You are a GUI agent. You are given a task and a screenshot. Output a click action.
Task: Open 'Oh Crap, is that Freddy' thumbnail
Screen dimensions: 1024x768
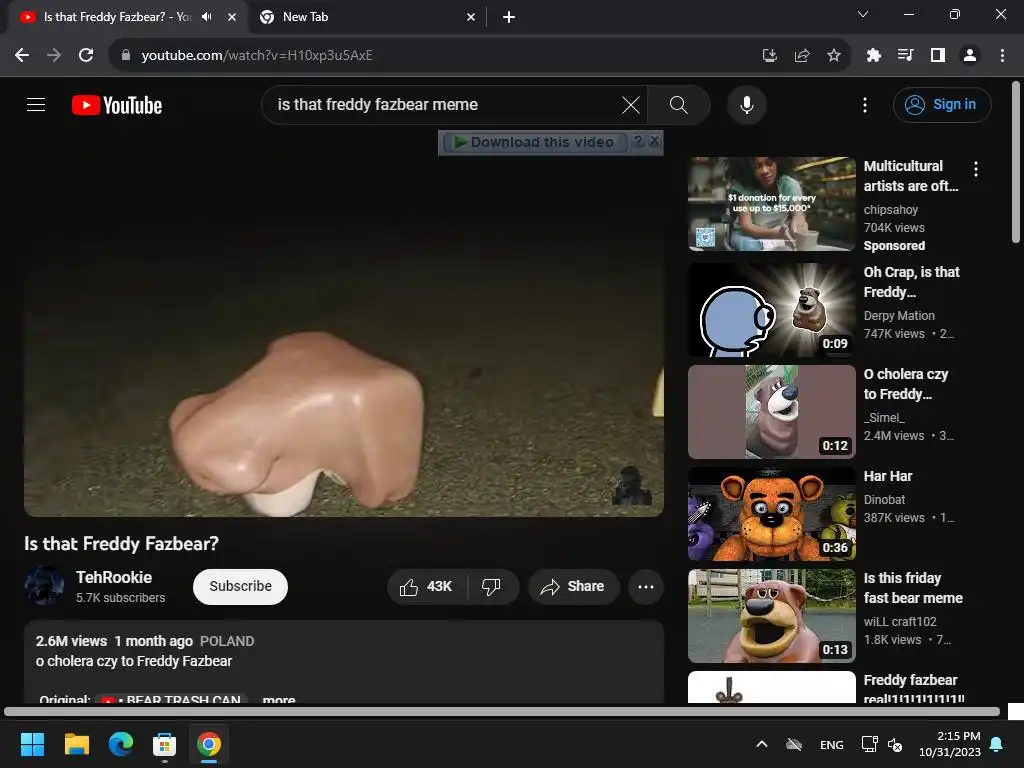click(x=771, y=310)
